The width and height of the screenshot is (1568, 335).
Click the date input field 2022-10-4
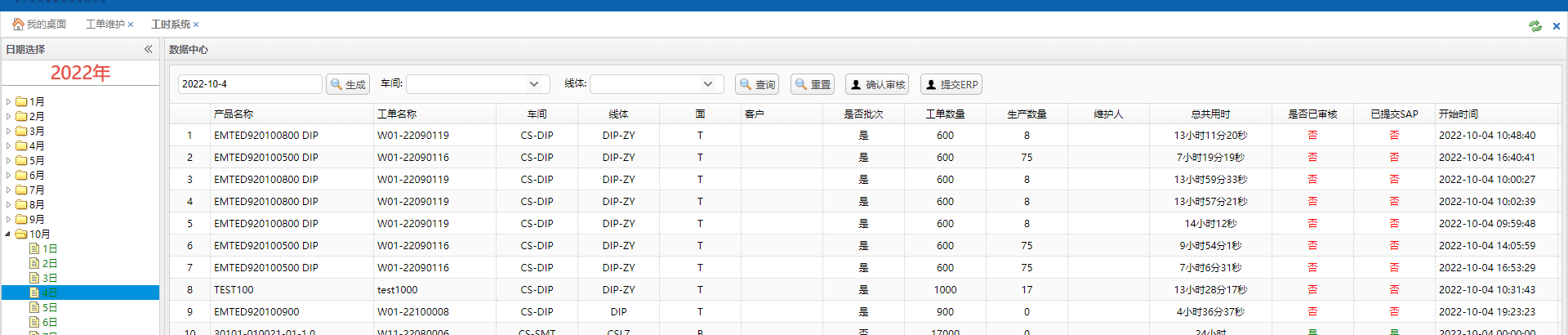(x=249, y=84)
